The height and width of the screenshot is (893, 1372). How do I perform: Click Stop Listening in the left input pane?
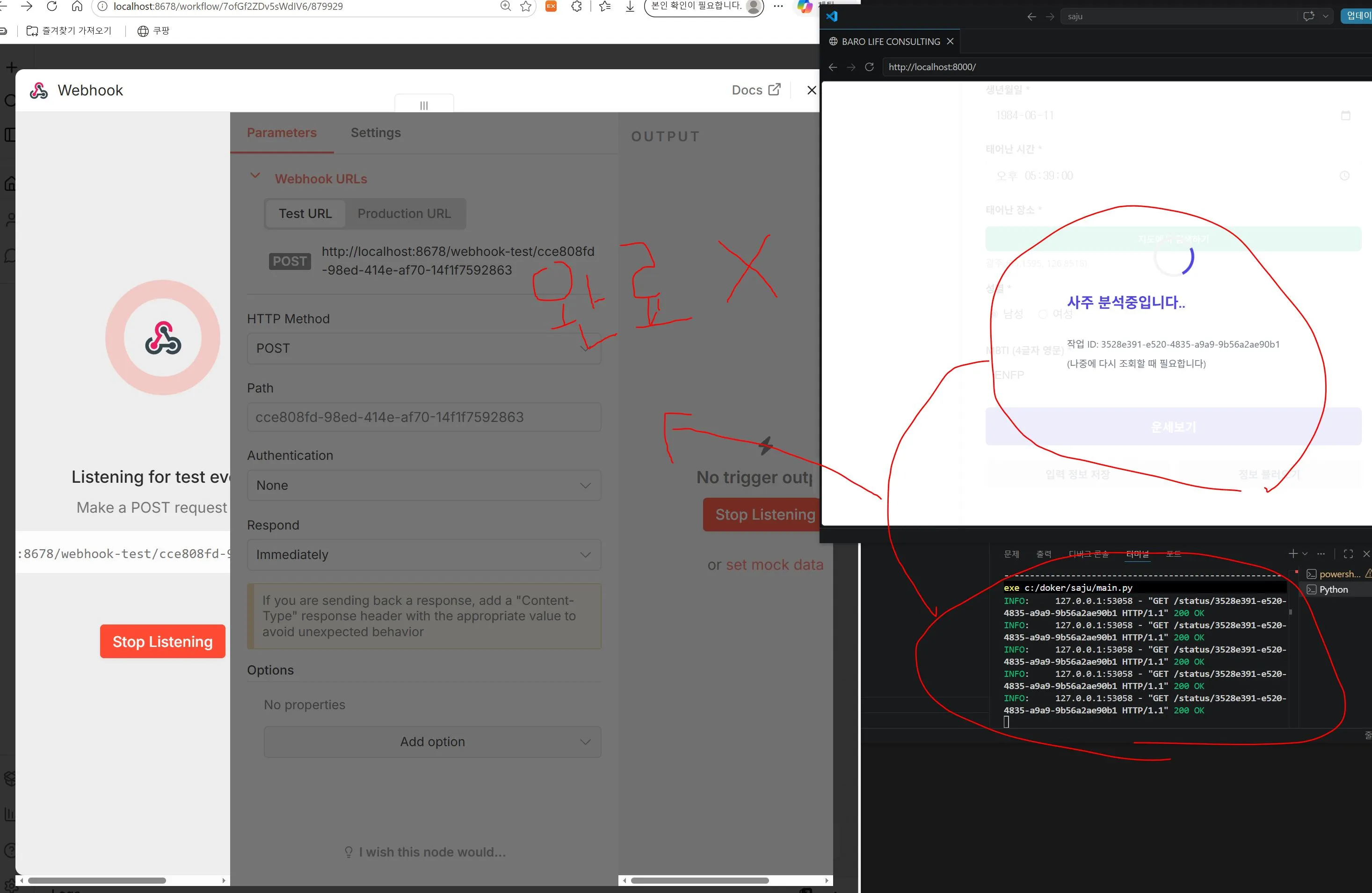tap(163, 641)
